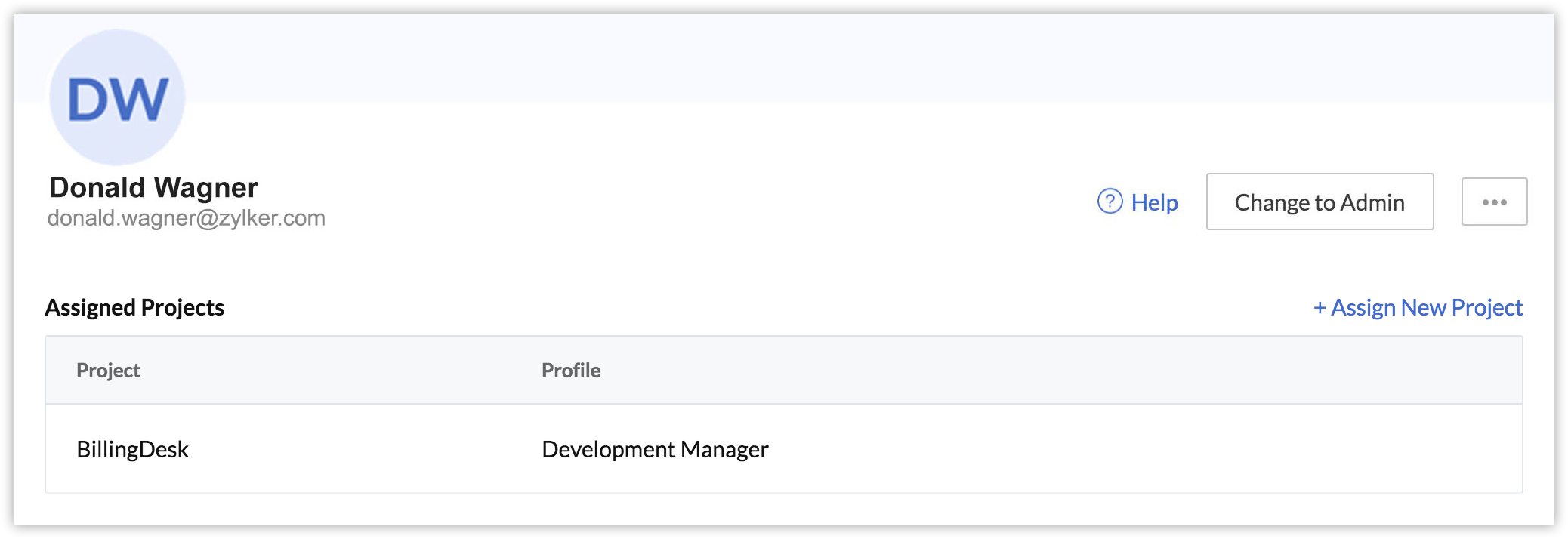Click the Profile column header
Viewport: 1568px width, 539px height.
[571, 371]
